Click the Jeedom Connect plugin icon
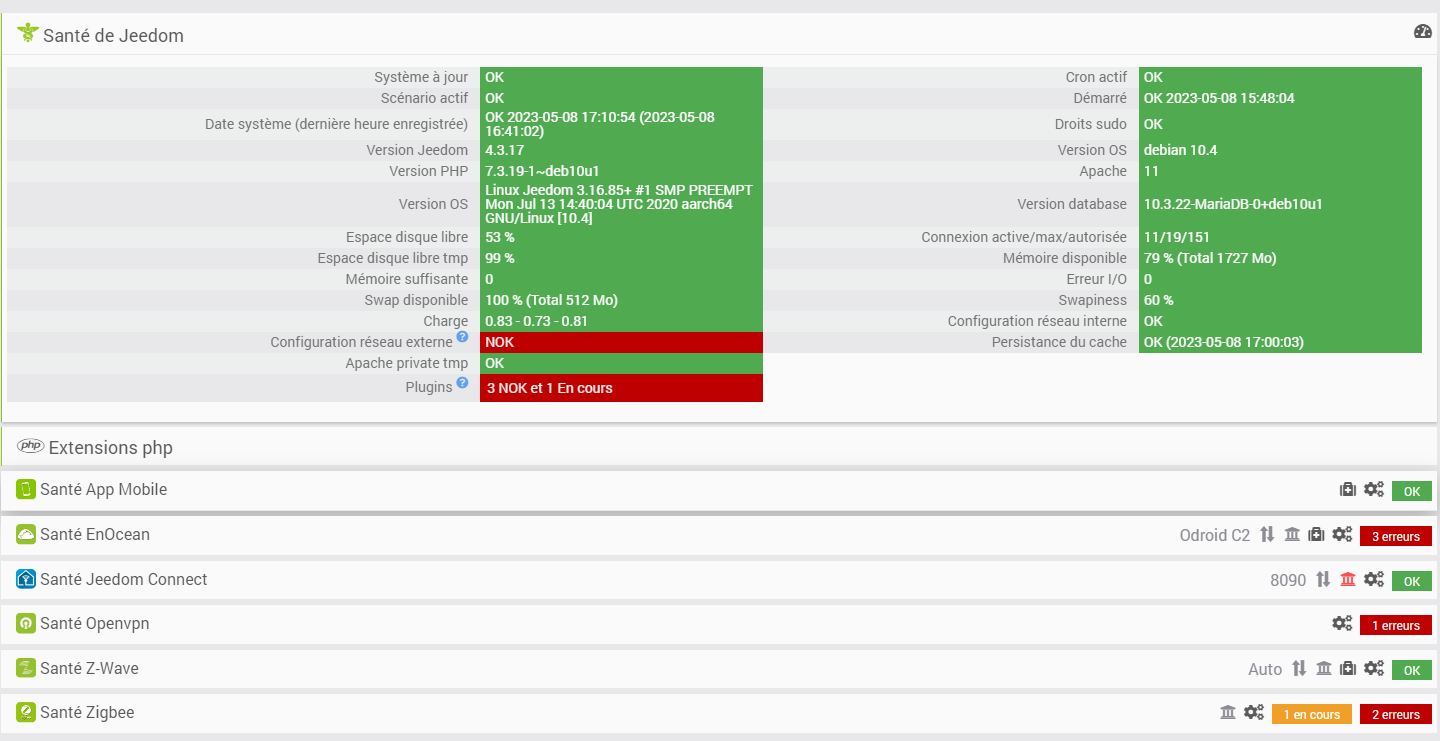Viewport: 1440px width, 741px height. [x=26, y=579]
